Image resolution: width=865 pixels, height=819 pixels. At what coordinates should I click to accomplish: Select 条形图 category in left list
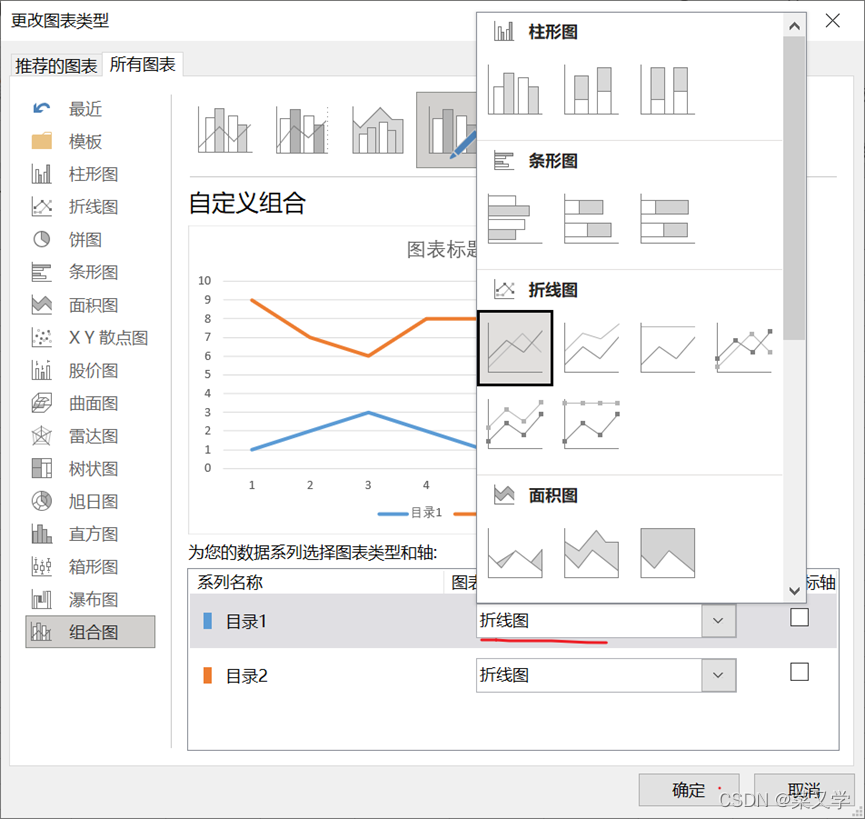[90, 272]
